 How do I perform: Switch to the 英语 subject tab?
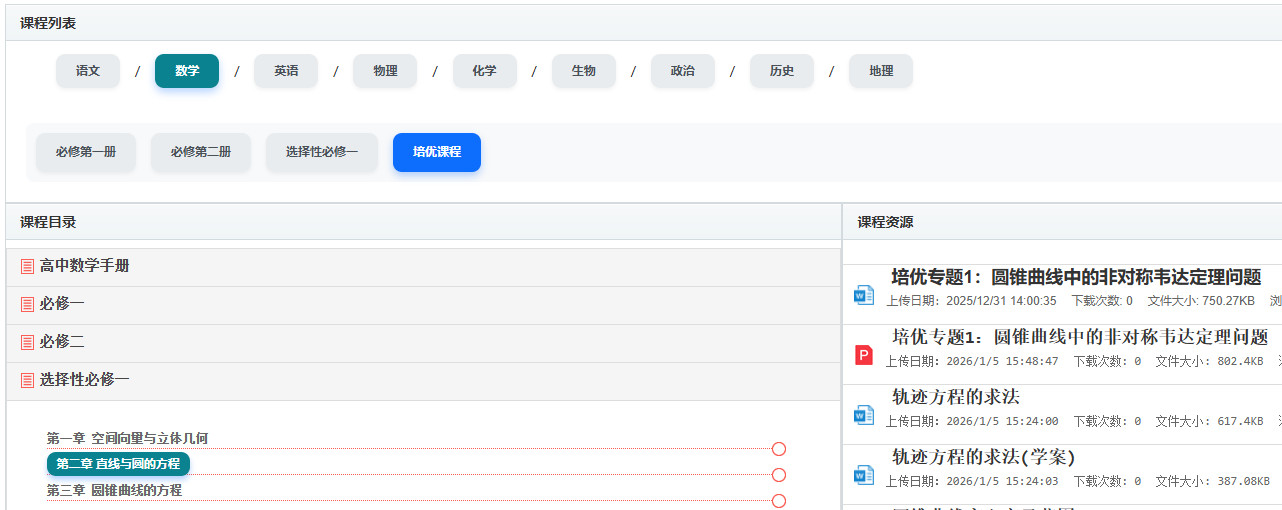pyautogui.click(x=286, y=71)
